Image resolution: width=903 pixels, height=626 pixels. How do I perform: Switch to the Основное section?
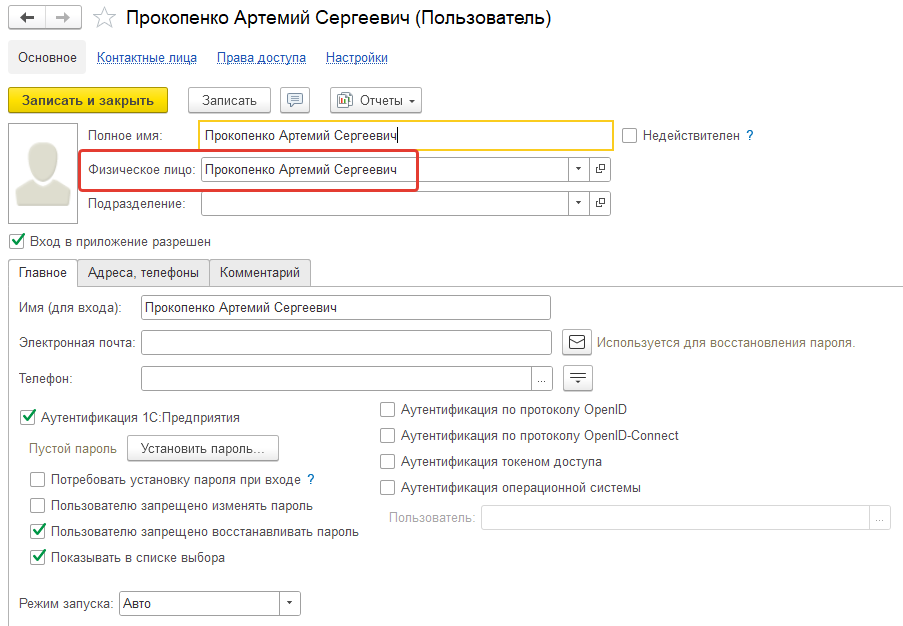[x=47, y=58]
